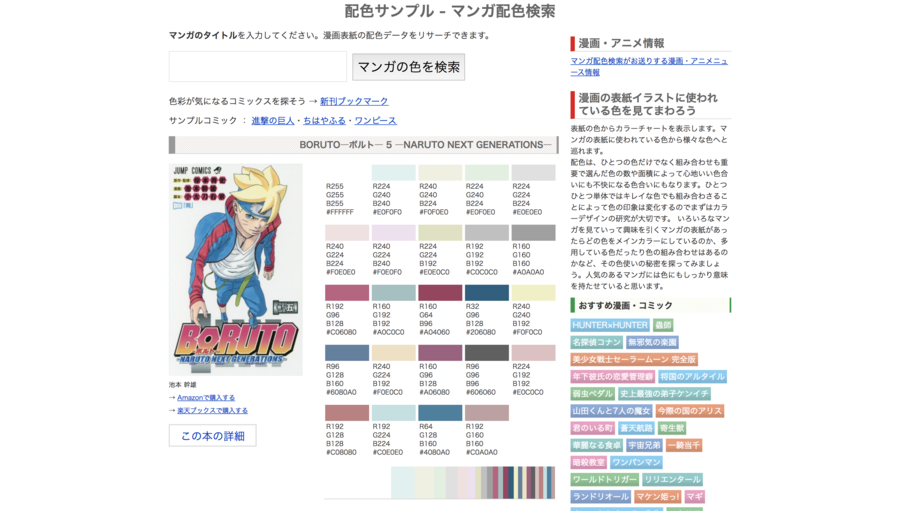The height and width of the screenshot is (511, 900).
Task: Select the #6080A0 steel blue color swatch
Action: 347,353
